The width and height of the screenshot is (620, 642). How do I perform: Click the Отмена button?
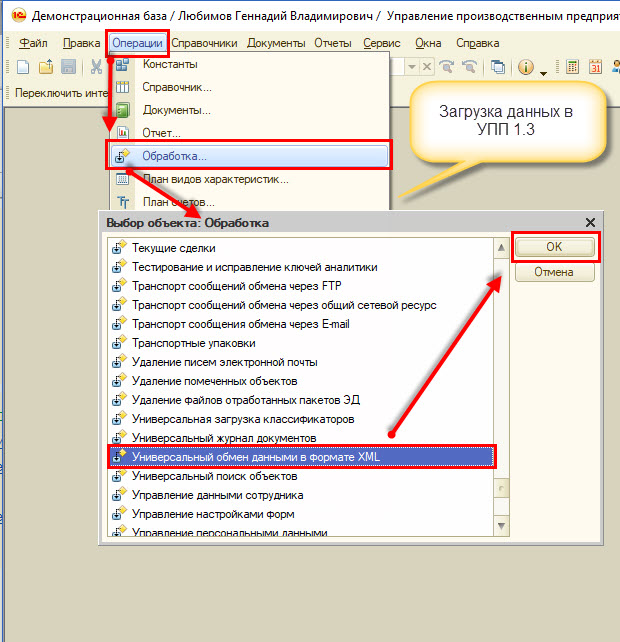pyautogui.click(x=554, y=272)
